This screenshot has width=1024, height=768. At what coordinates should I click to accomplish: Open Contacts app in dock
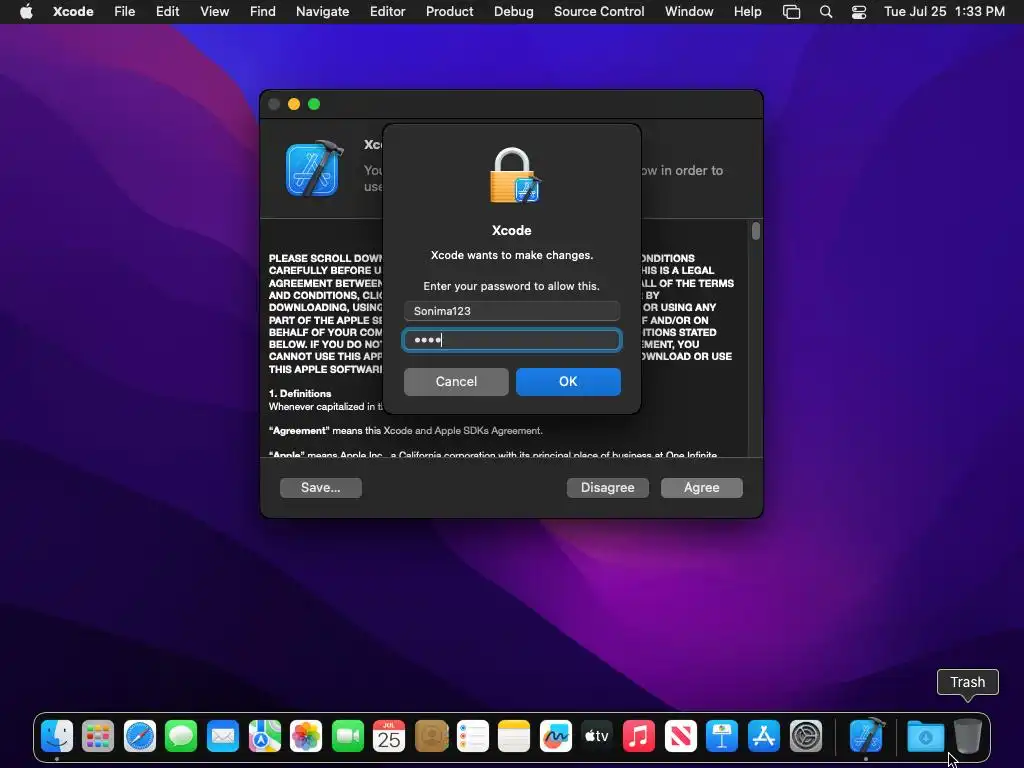(x=431, y=736)
